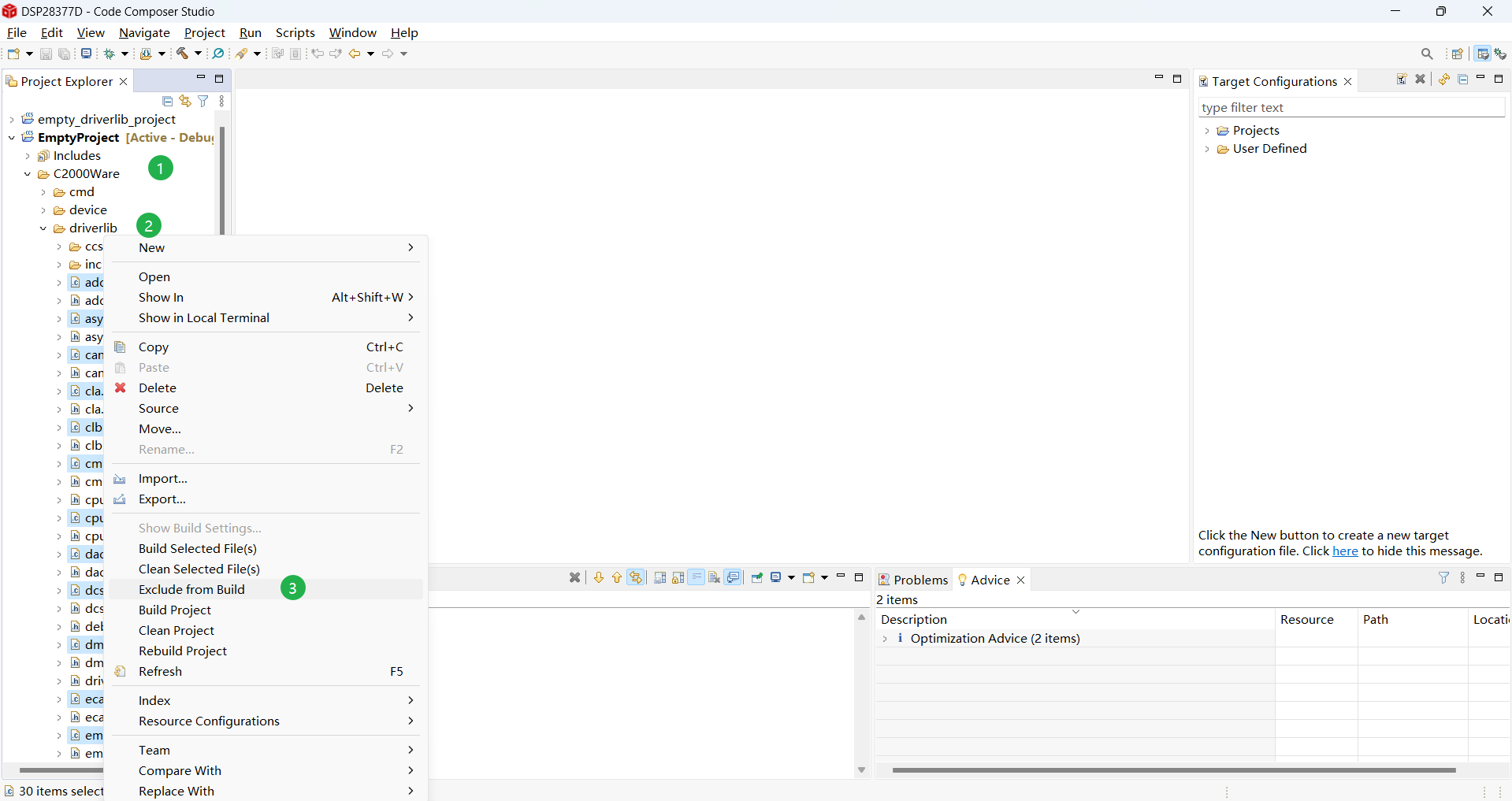Toggle Word Wrap button in console toolbar
The height and width of the screenshot is (801, 1512).
click(x=697, y=577)
